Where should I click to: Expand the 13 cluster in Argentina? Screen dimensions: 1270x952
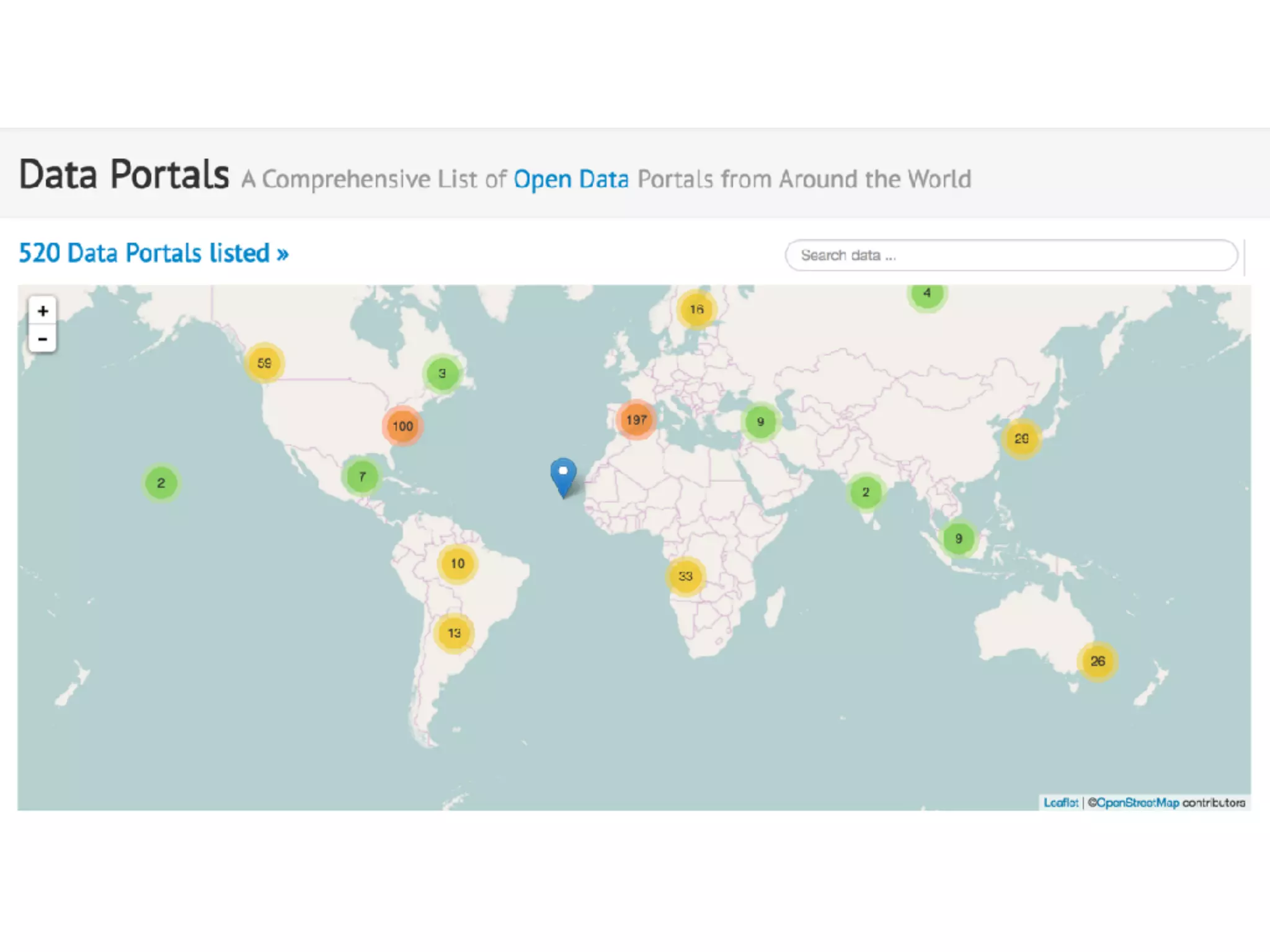click(455, 633)
